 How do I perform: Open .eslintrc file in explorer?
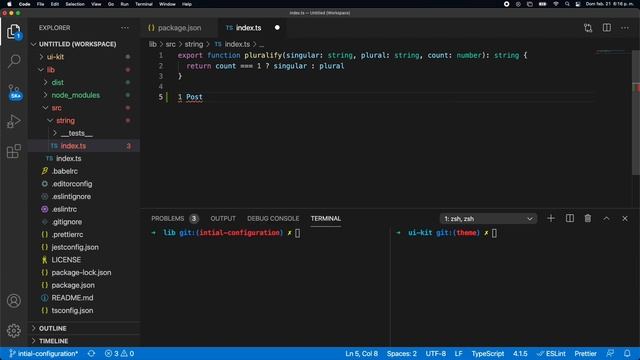pyautogui.click(x=64, y=209)
